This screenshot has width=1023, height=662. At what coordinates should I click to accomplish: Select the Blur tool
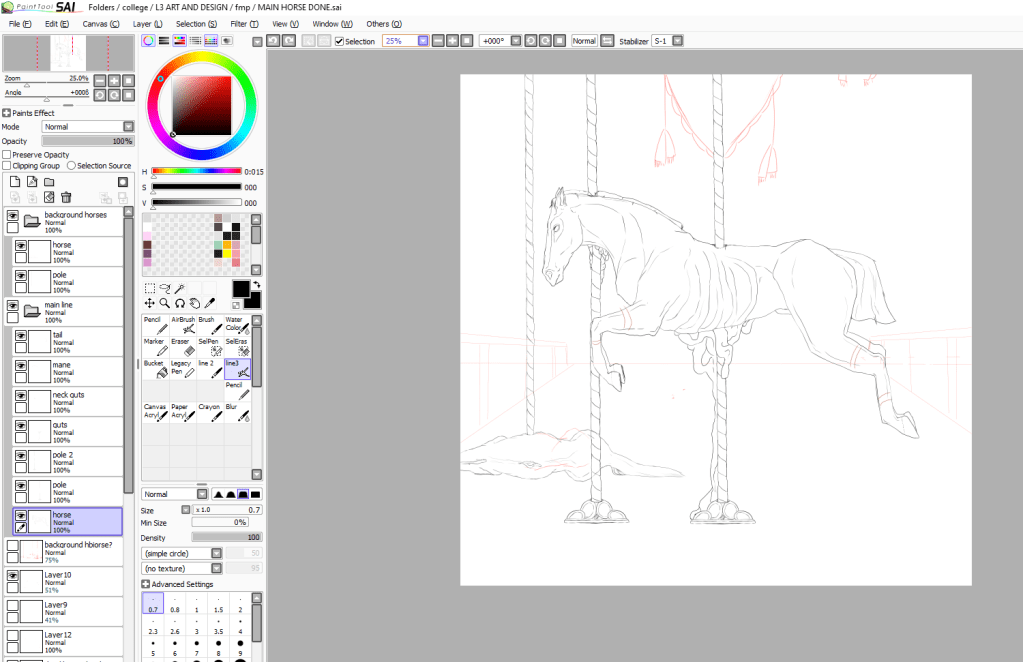[236, 412]
